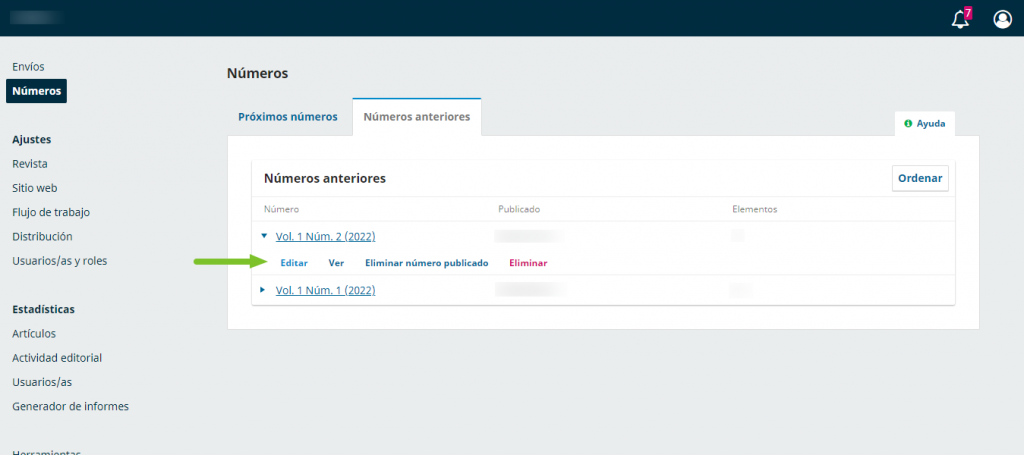The image size is (1024, 455).
Task: Open Generador de informes
Action: [71, 406]
